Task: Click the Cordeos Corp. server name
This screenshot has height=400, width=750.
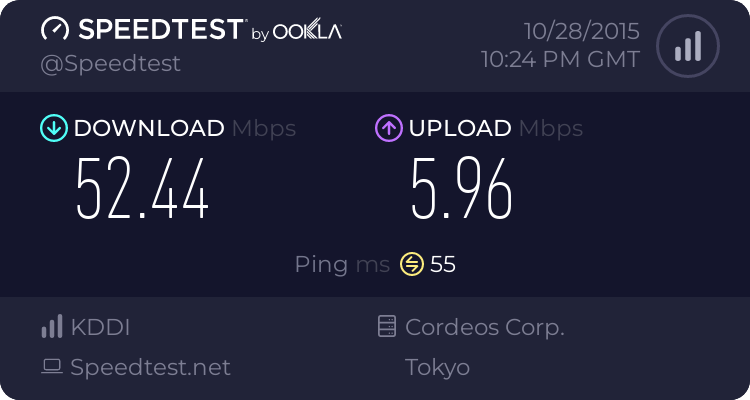Action: [485, 327]
